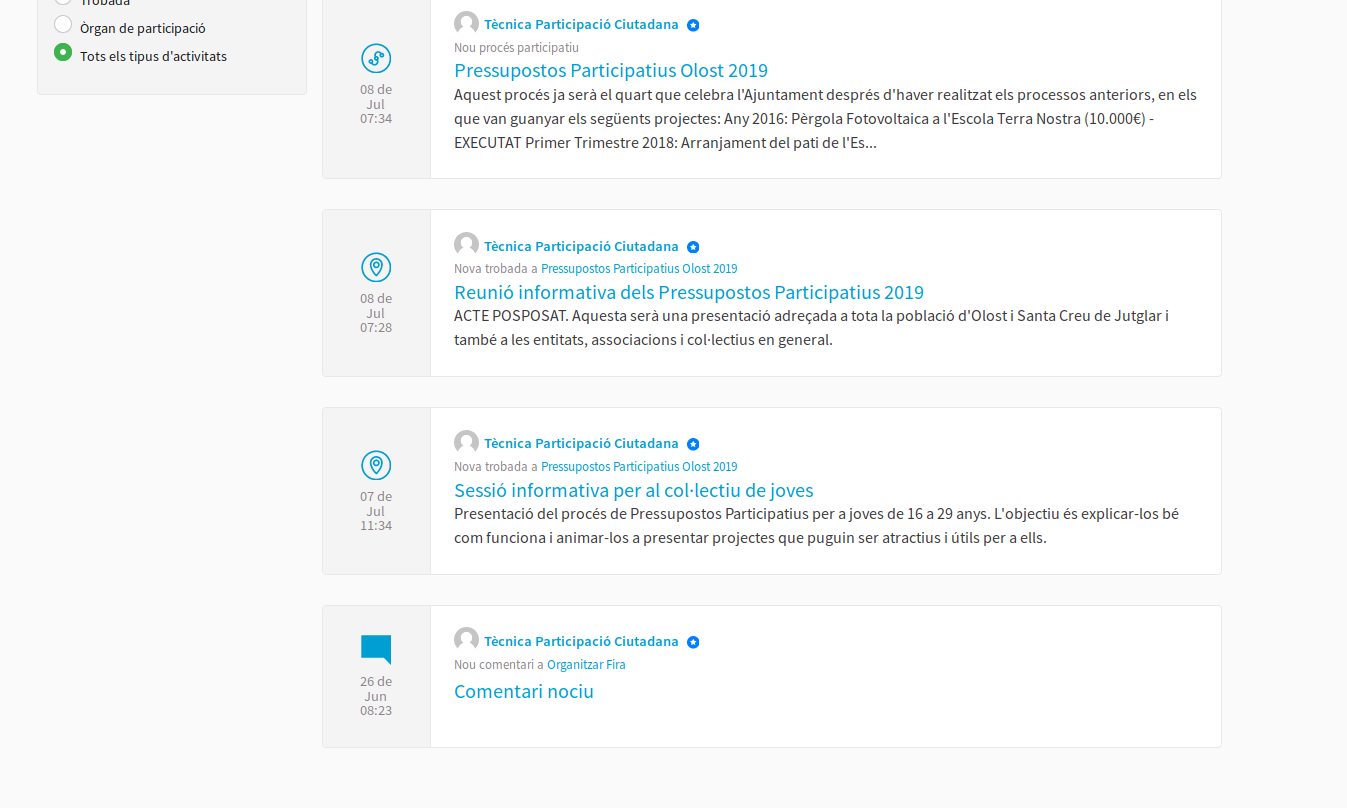Click the author name in the Comentari nociu entry
This screenshot has height=808, width=1347.
(x=581, y=642)
